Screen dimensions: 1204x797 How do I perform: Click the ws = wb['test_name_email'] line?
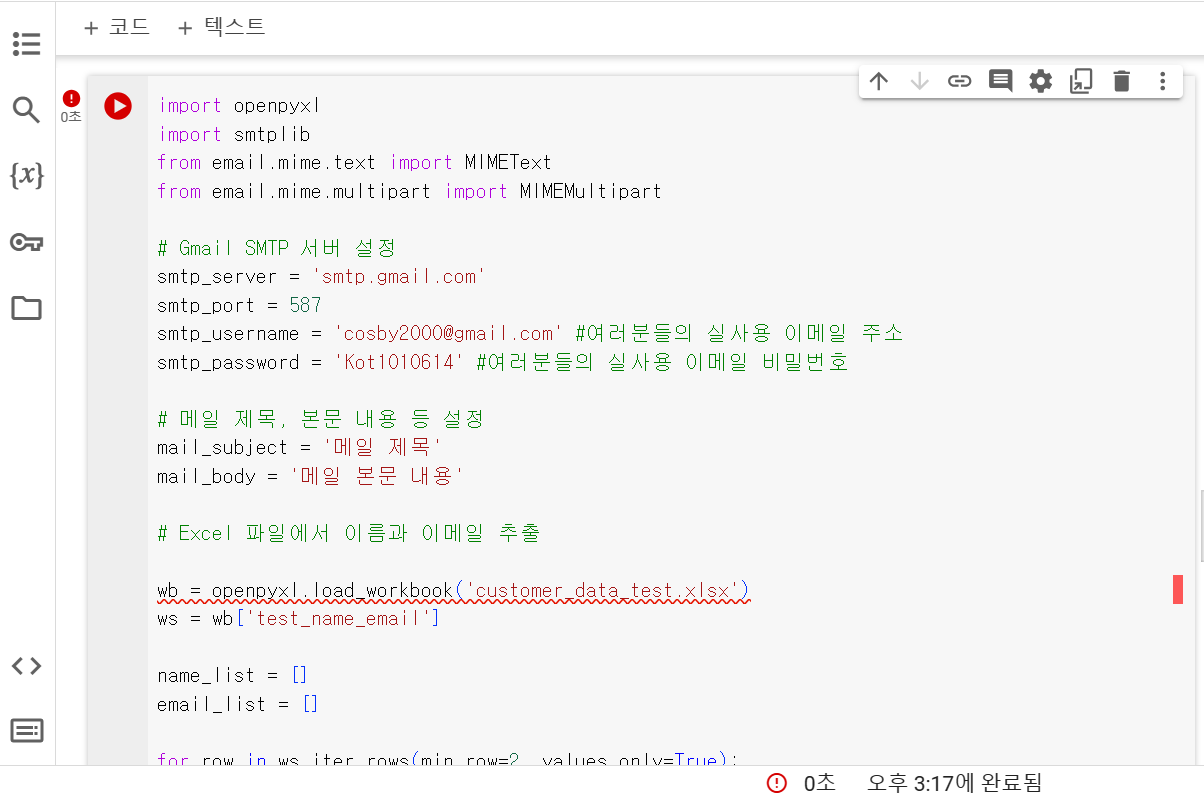pyautogui.click(x=298, y=619)
